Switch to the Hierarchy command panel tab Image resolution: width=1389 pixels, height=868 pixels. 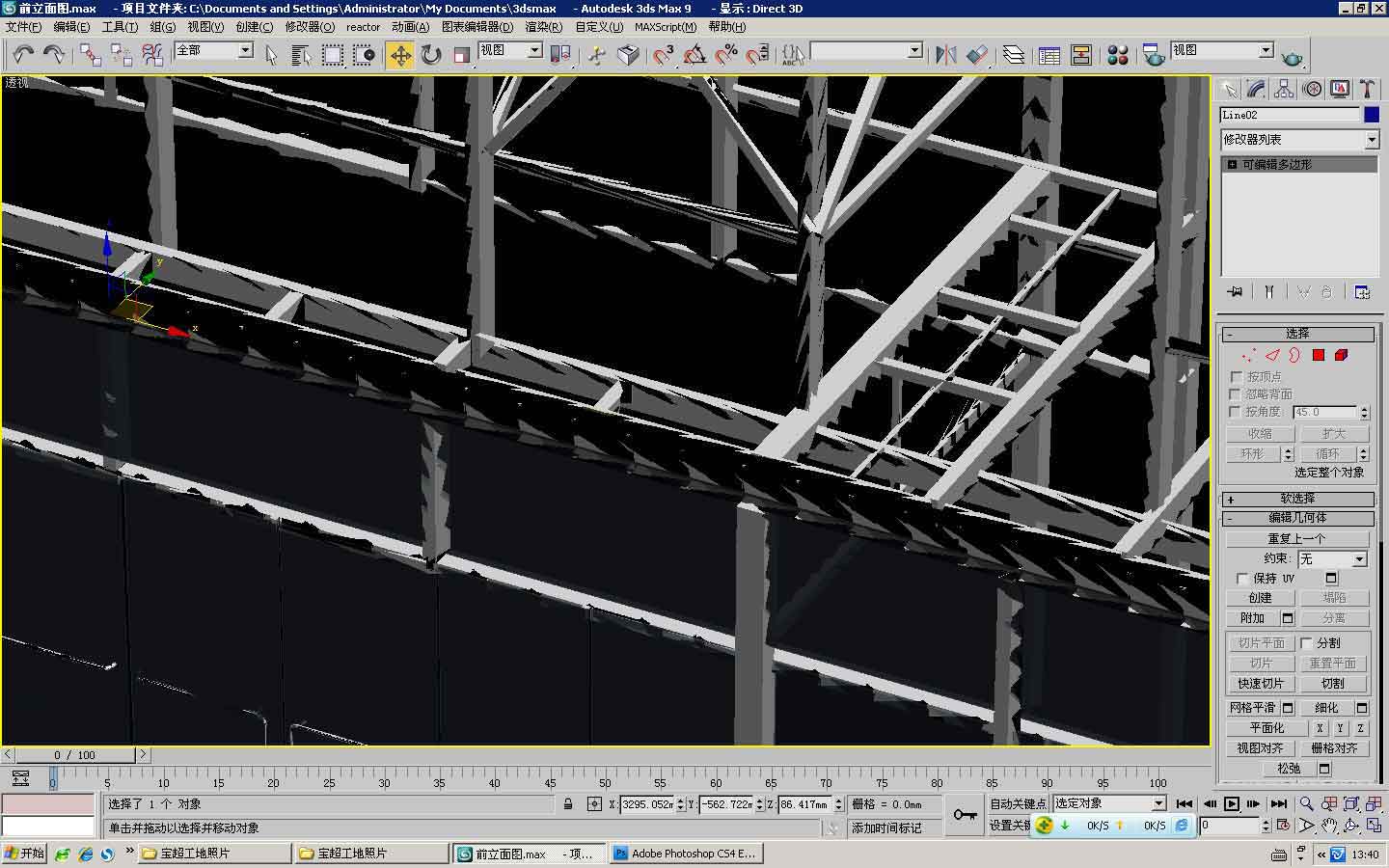pos(1283,89)
